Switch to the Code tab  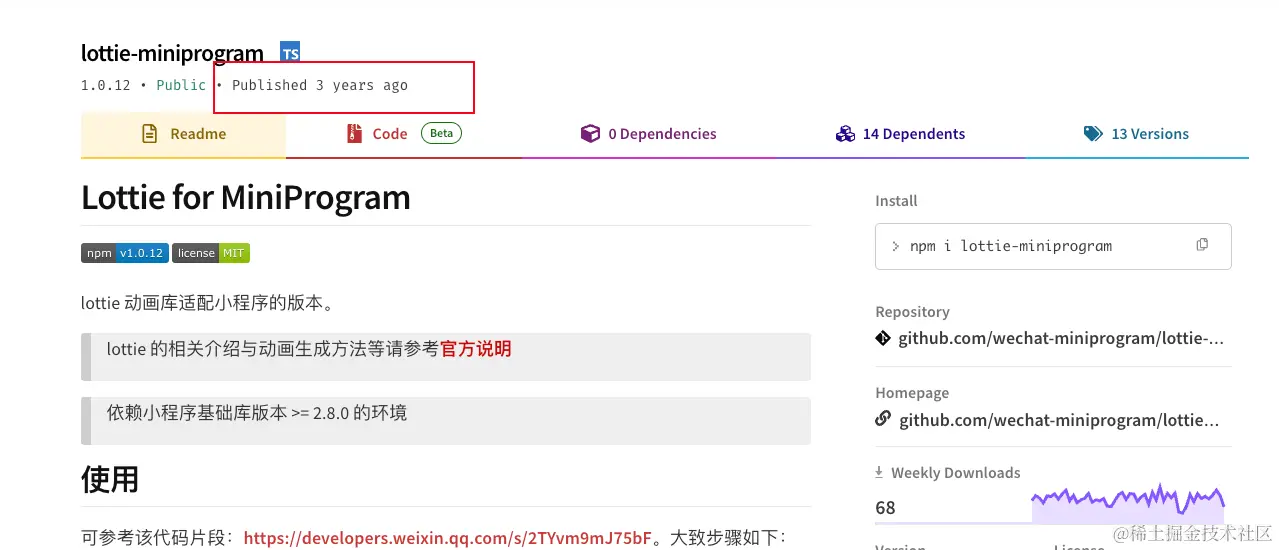(403, 134)
